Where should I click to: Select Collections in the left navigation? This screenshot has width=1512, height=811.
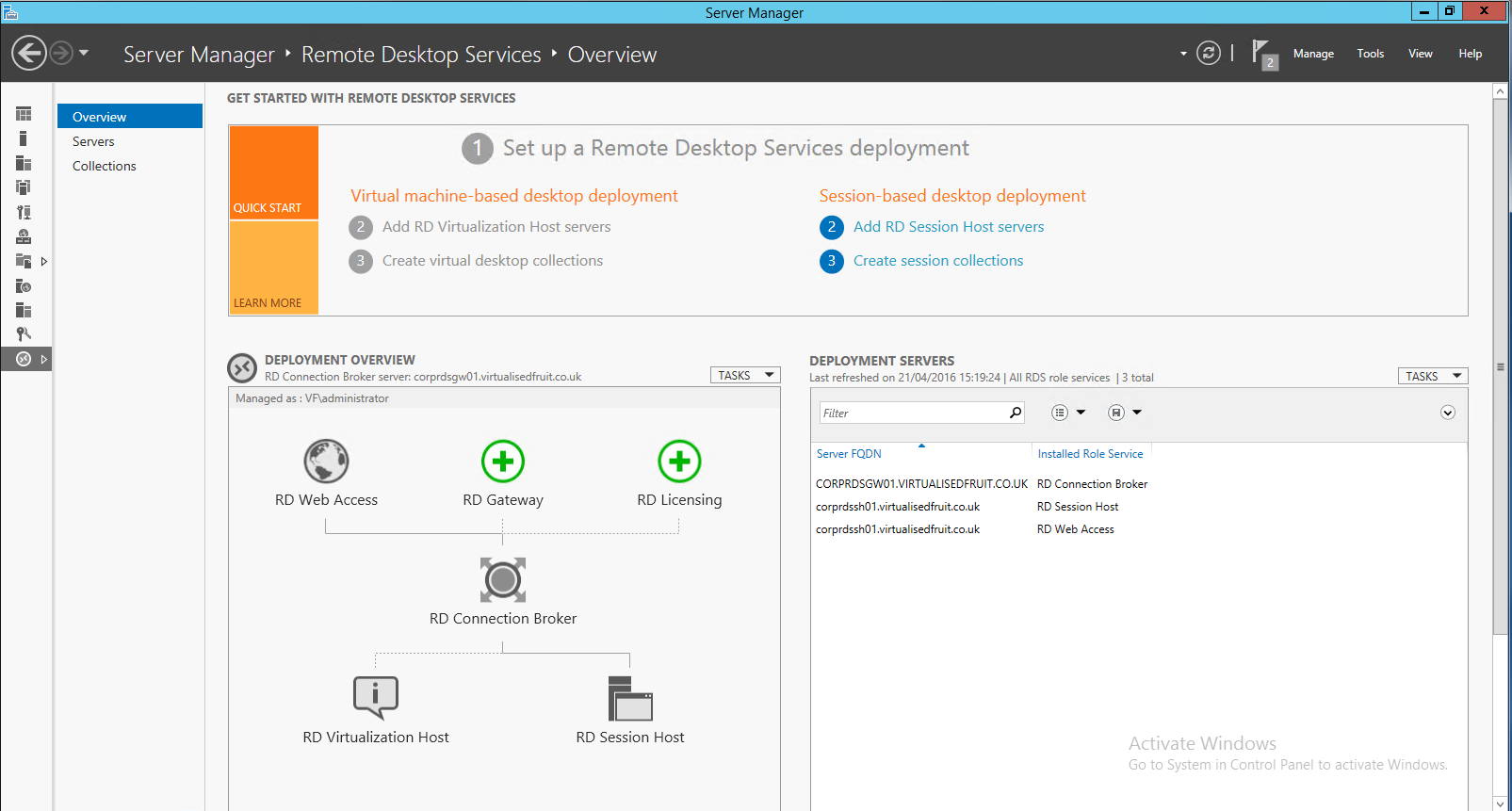[x=105, y=166]
